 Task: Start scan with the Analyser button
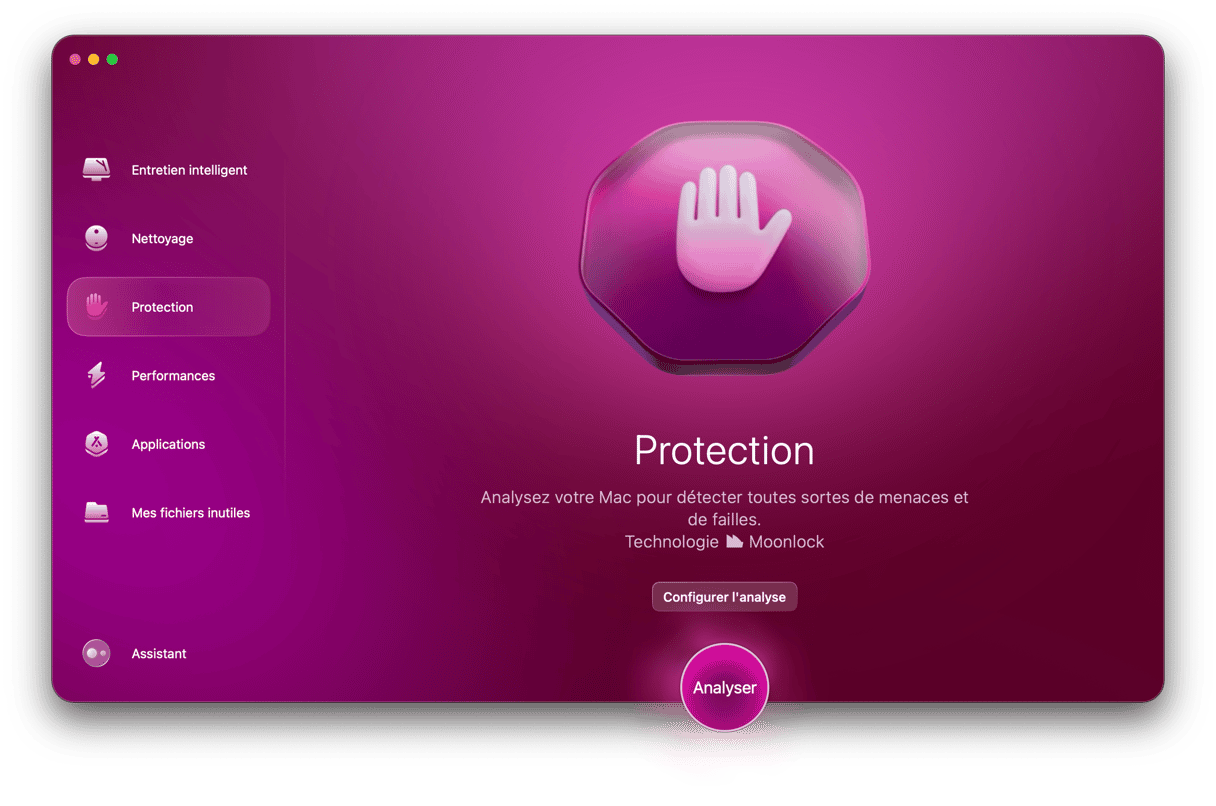click(724, 688)
